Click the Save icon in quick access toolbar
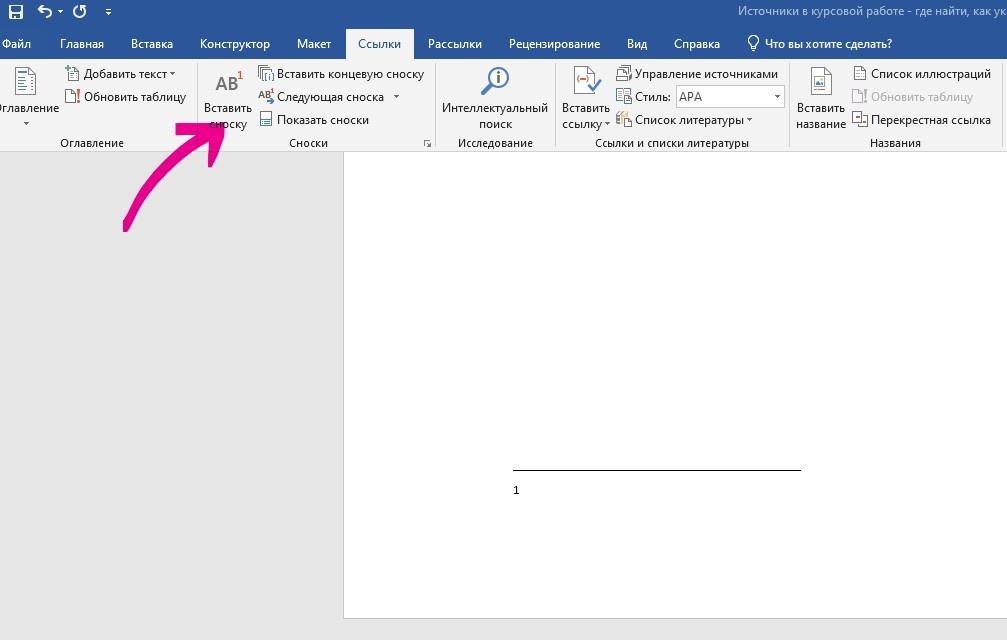The width and height of the screenshot is (1007, 640). pyautogui.click(x=15, y=12)
